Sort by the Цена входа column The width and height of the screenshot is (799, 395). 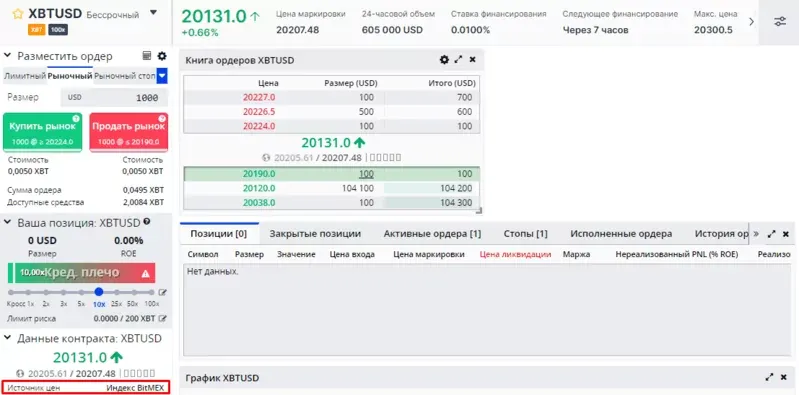352,254
